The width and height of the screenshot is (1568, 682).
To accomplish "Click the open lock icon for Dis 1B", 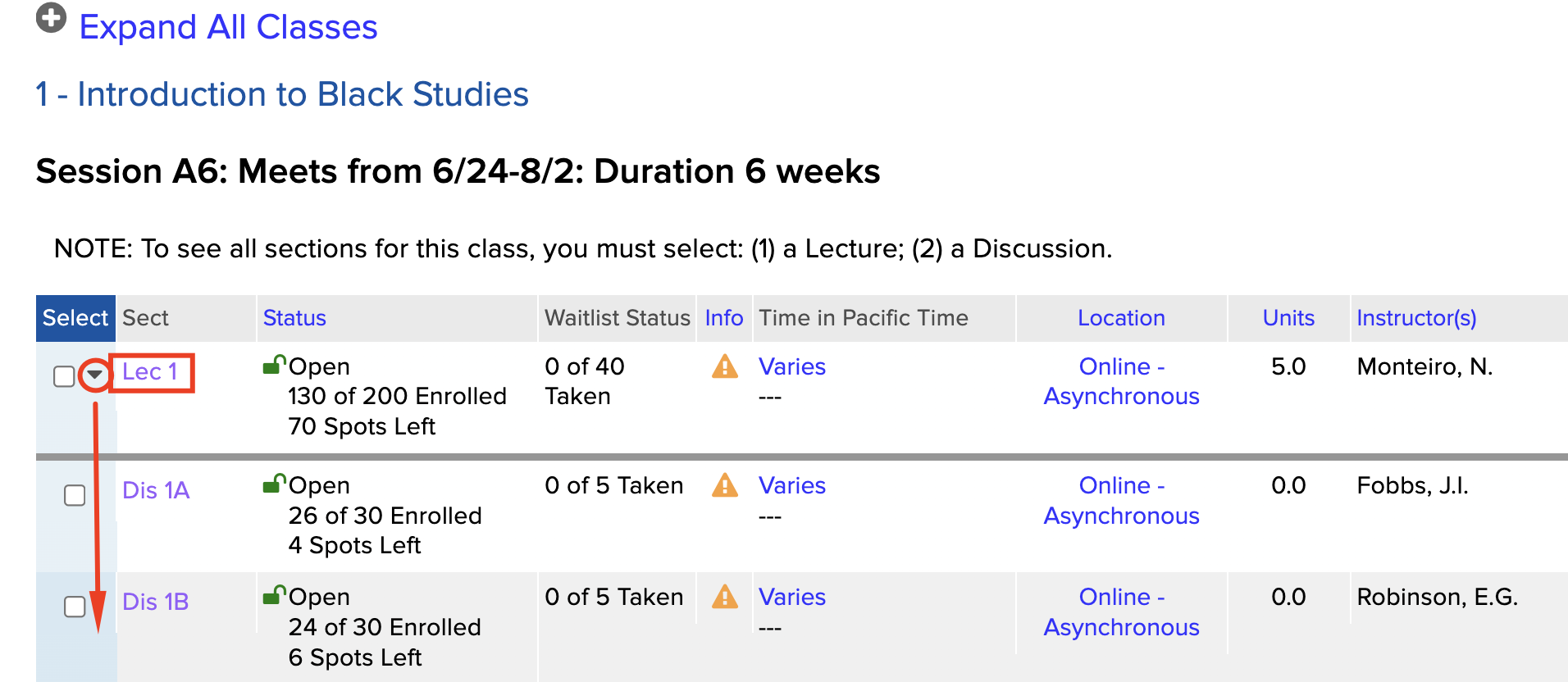I will click(274, 595).
